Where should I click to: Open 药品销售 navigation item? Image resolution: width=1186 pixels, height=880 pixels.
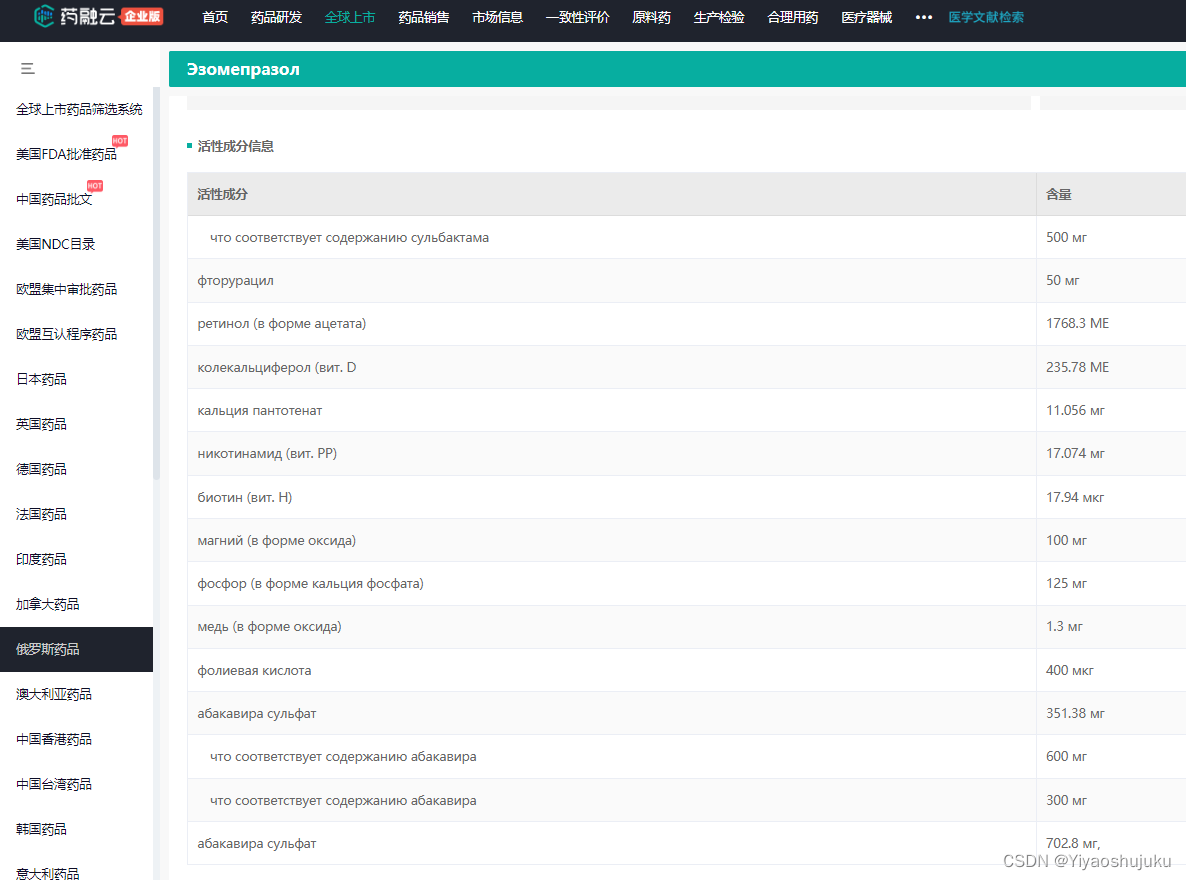pos(424,17)
